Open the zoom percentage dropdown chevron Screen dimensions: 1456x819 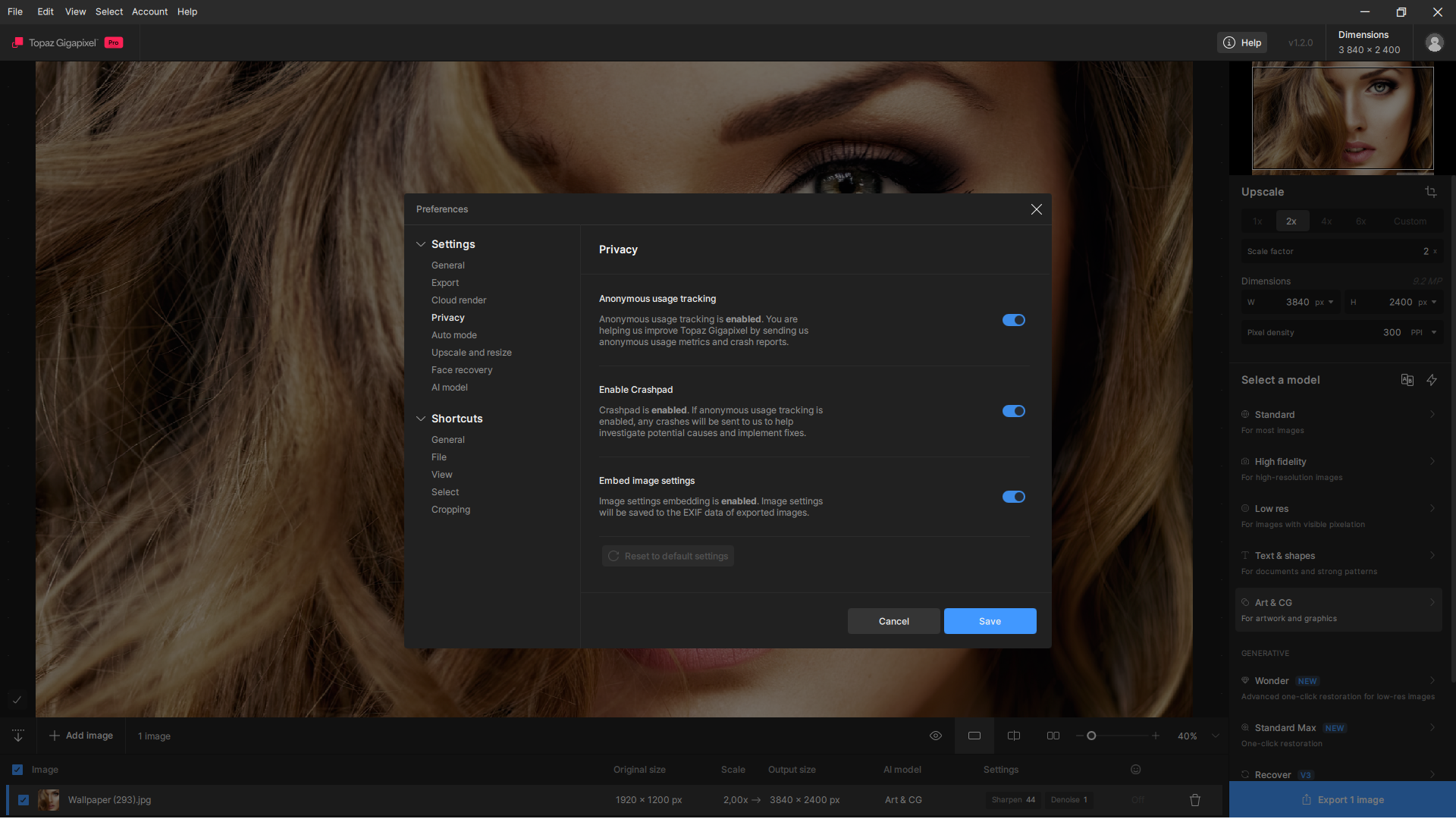coord(1216,736)
